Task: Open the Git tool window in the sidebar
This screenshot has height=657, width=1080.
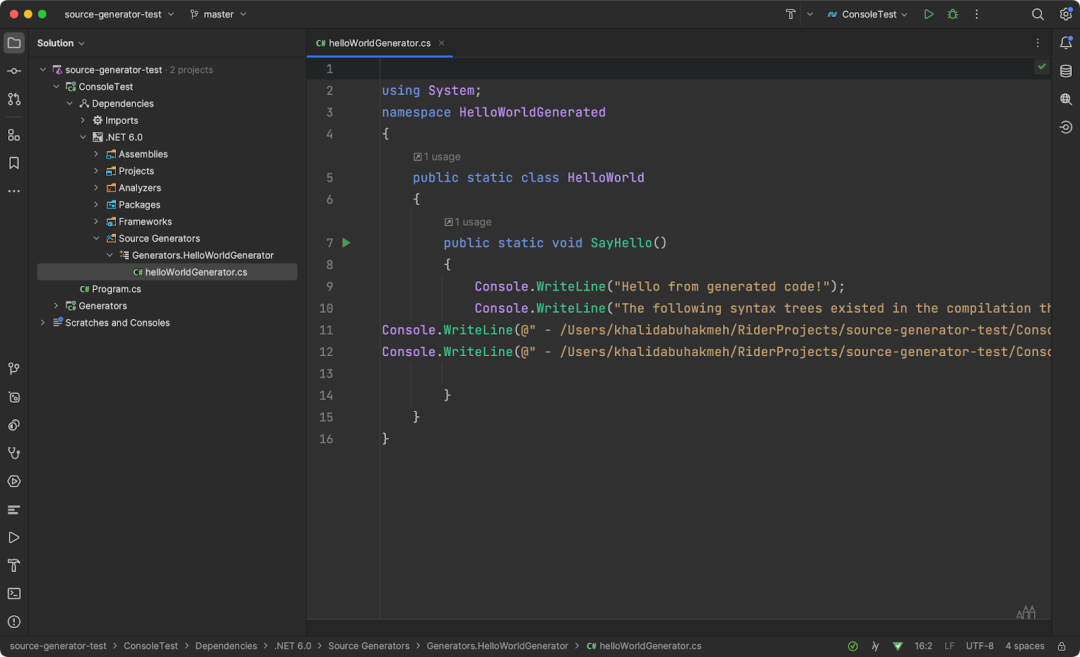Action: tap(14, 369)
